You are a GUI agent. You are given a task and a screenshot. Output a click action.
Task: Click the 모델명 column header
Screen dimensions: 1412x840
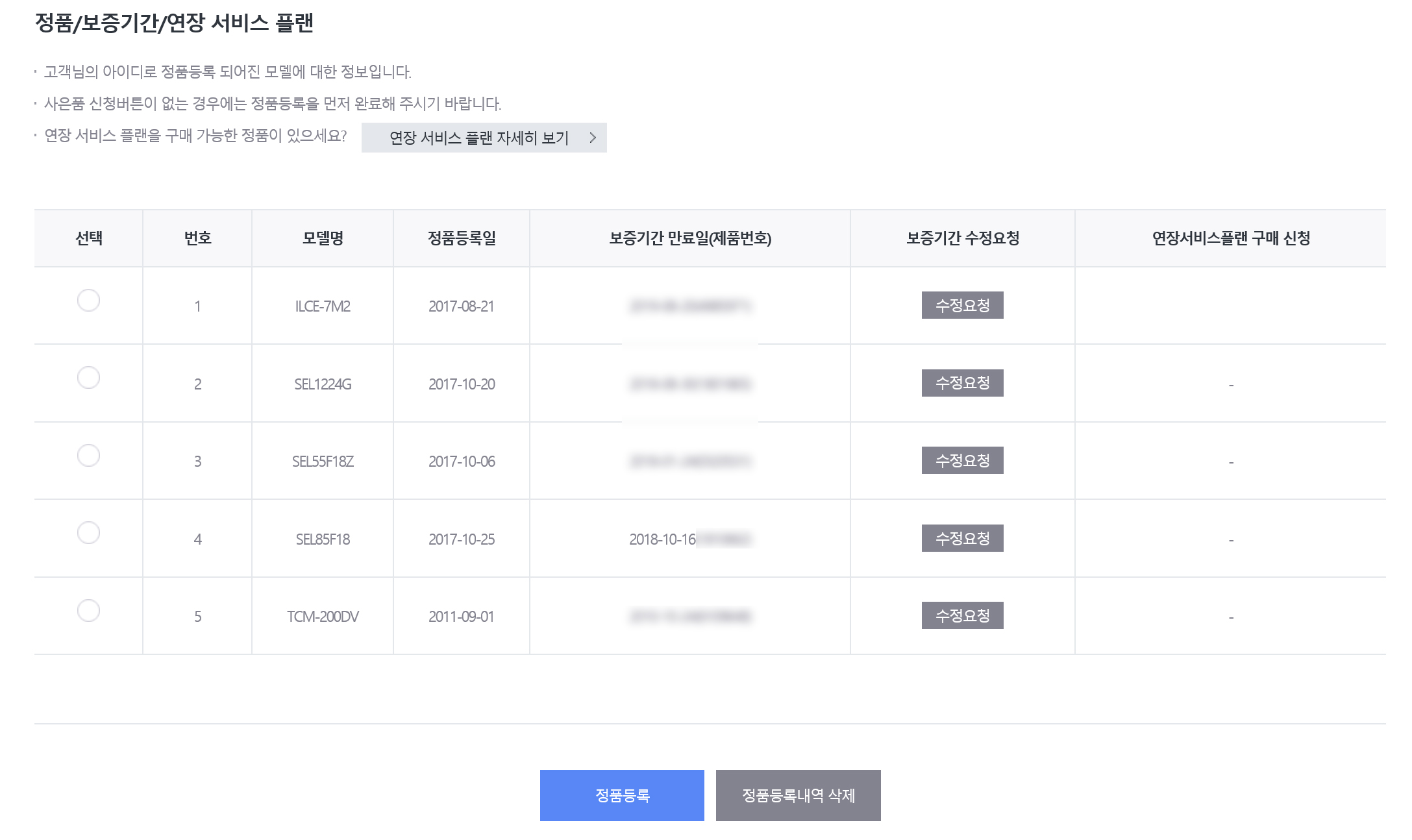point(323,238)
